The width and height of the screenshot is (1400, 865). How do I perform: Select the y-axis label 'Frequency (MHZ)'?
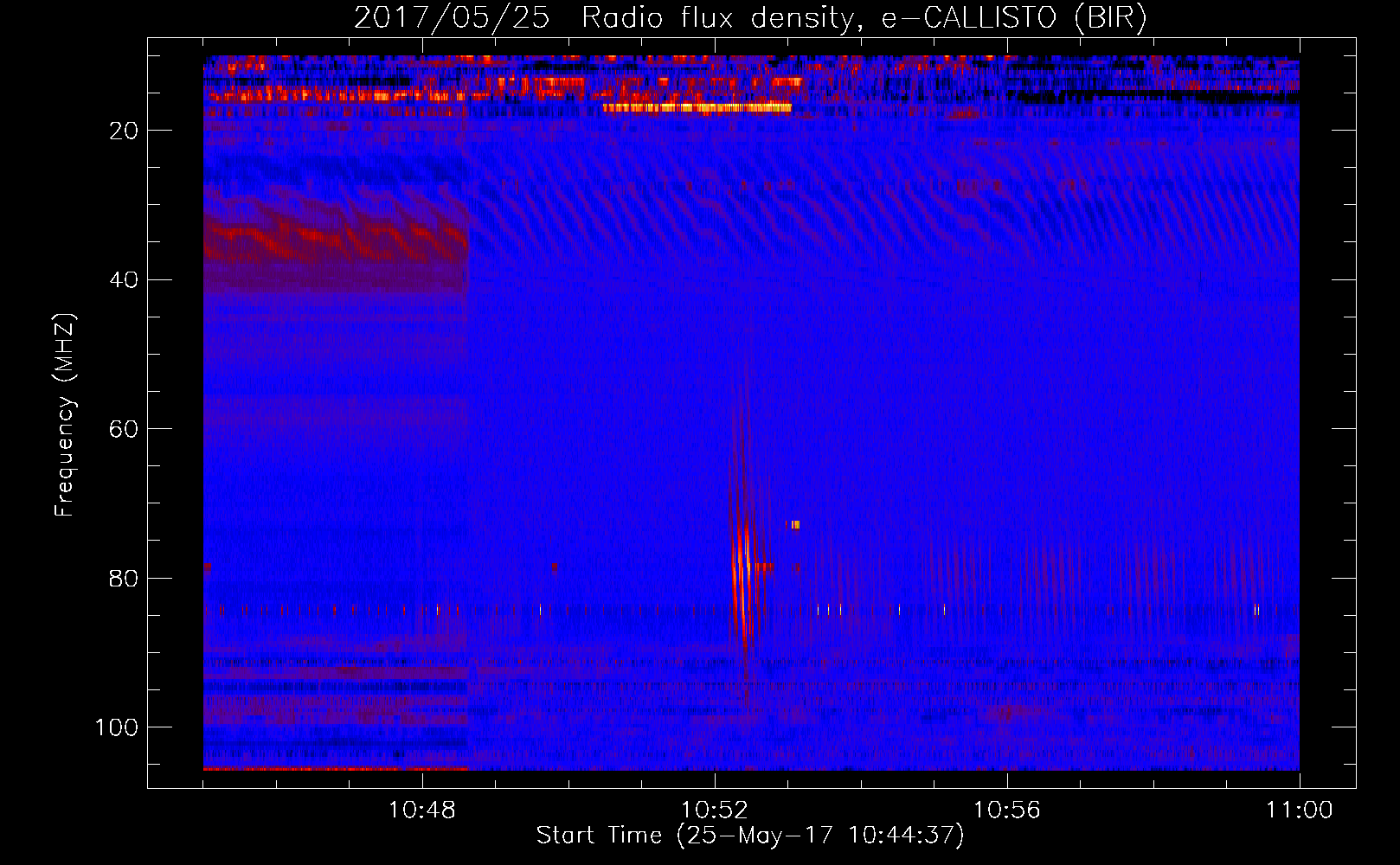tap(65, 415)
